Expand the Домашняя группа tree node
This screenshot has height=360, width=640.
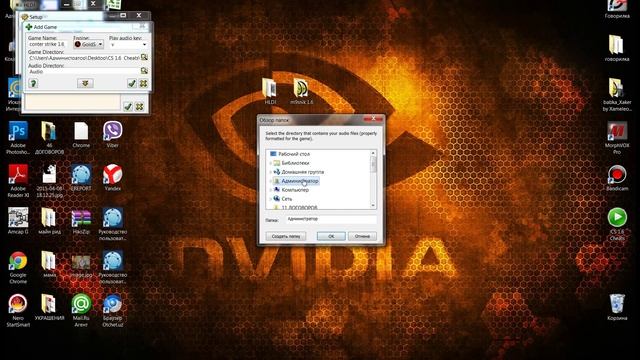pyautogui.click(x=270, y=172)
